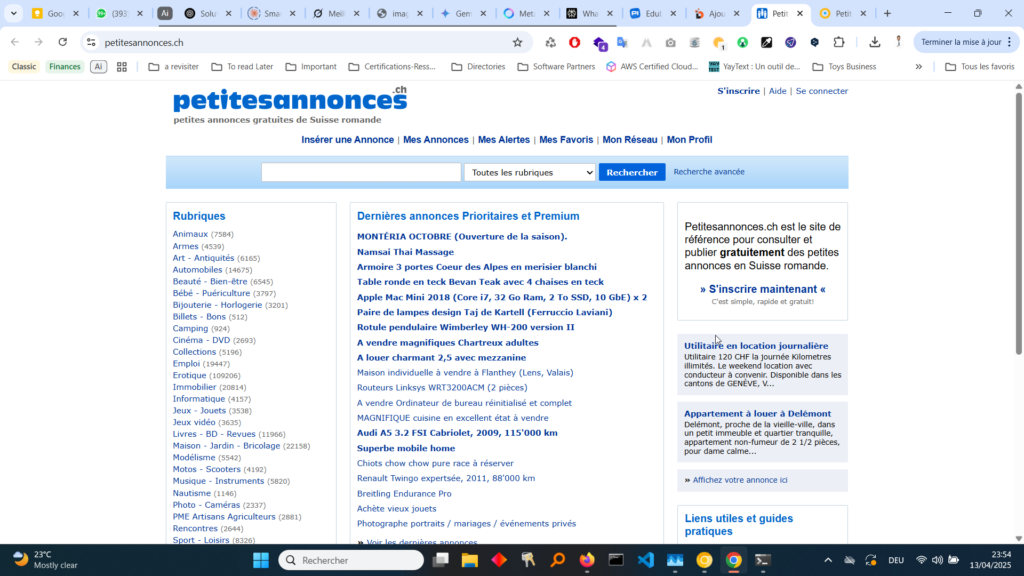View Mes Favoris
The width and height of the screenshot is (1024, 576).
pos(566,140)
